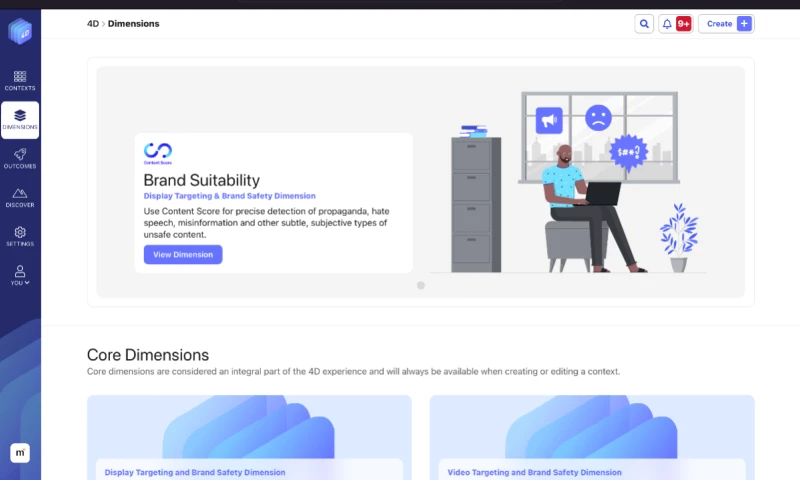Click the Brand Suitability heading
Image resolution: width=800 pixels, height=480 pixels.
[x=202, y=180]
